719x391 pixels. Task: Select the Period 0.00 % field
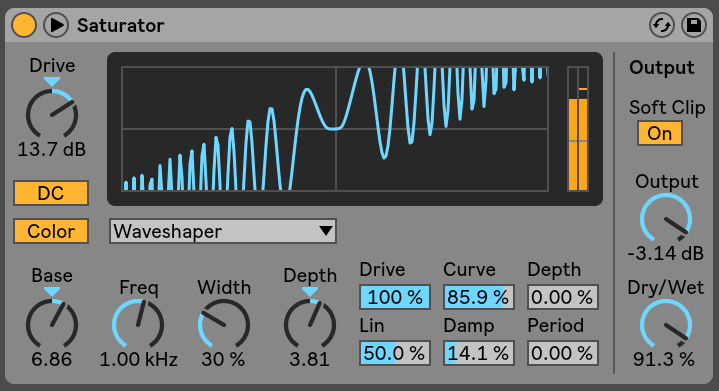[563, 353]
